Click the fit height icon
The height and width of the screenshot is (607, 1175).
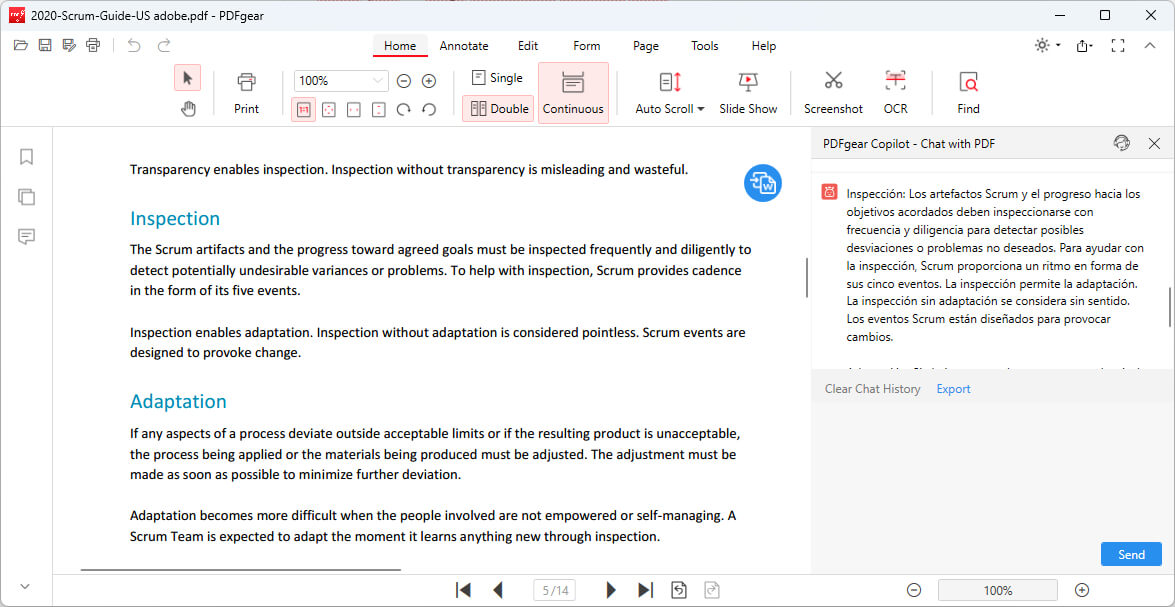[x=378, y=109]
